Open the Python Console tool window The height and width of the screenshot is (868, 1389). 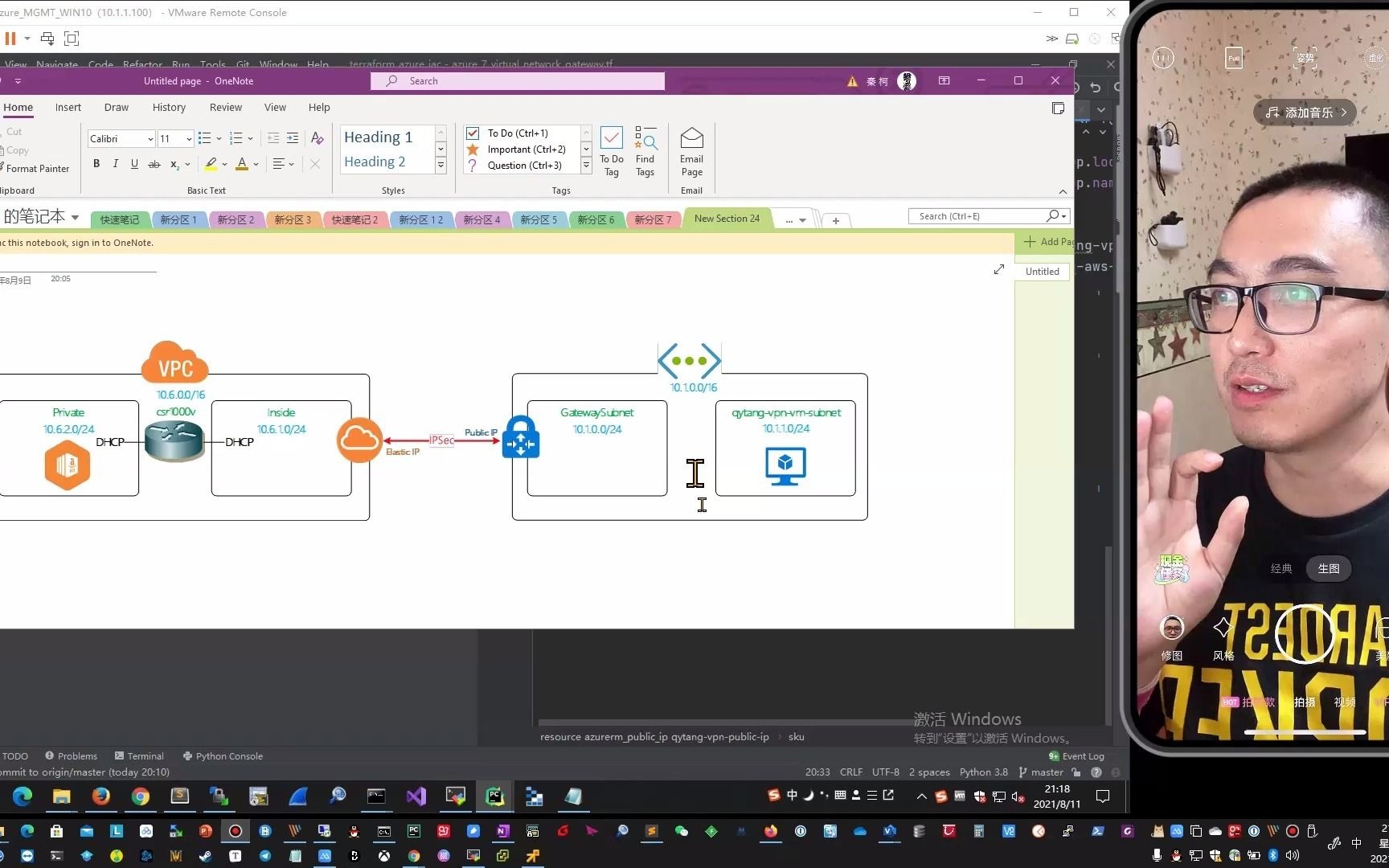pos(223,756)
